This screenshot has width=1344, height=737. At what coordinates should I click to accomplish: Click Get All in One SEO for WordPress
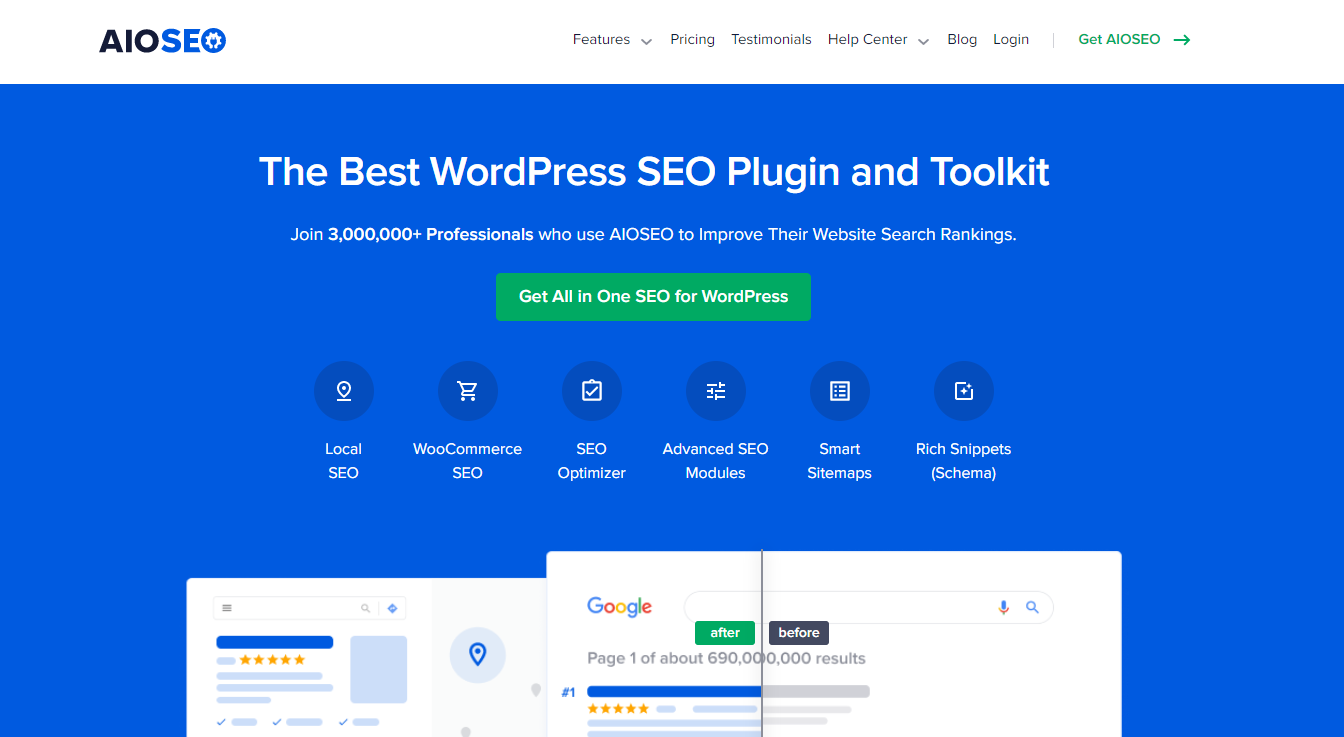point(653,297)
